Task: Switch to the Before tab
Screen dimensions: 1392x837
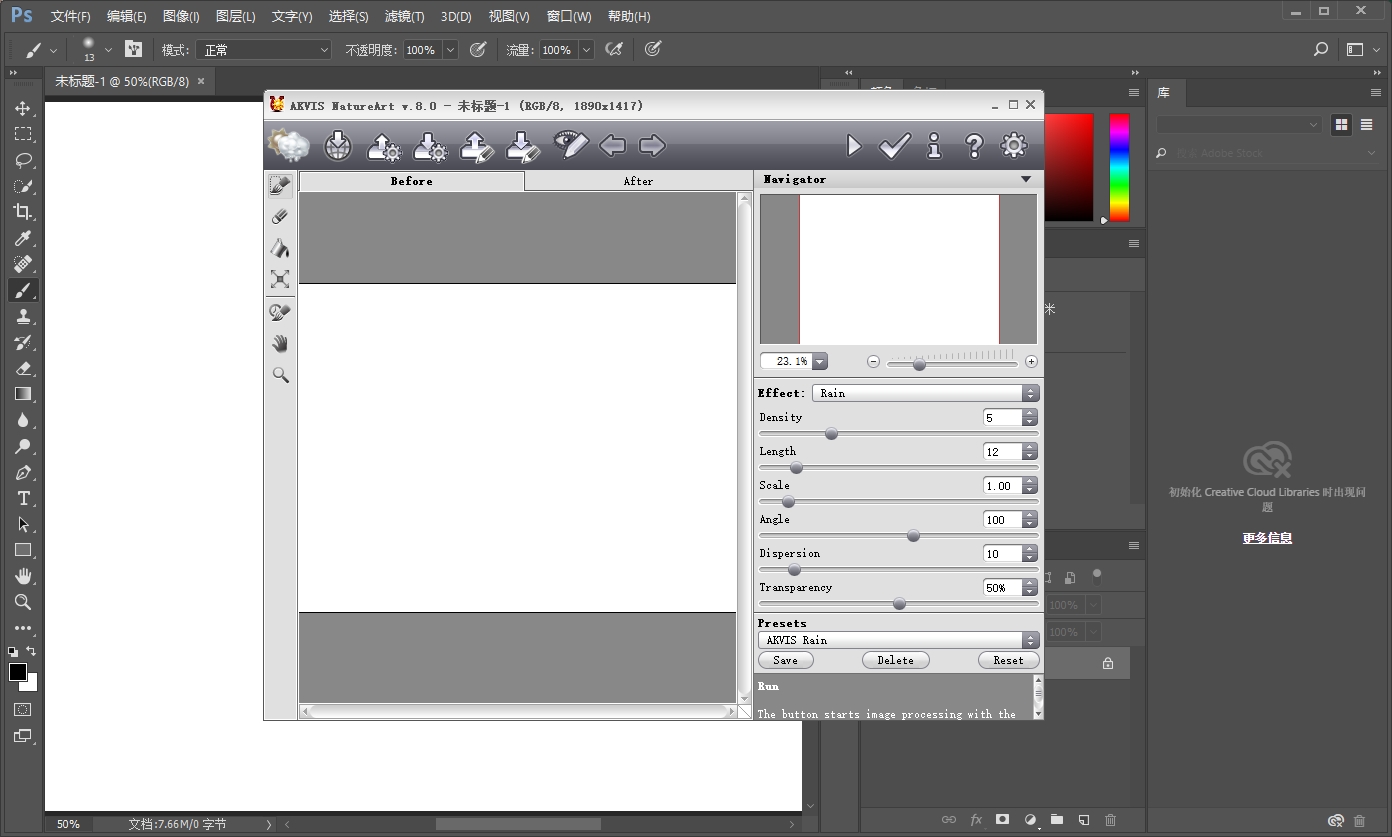Action: [x=412, y=181]
